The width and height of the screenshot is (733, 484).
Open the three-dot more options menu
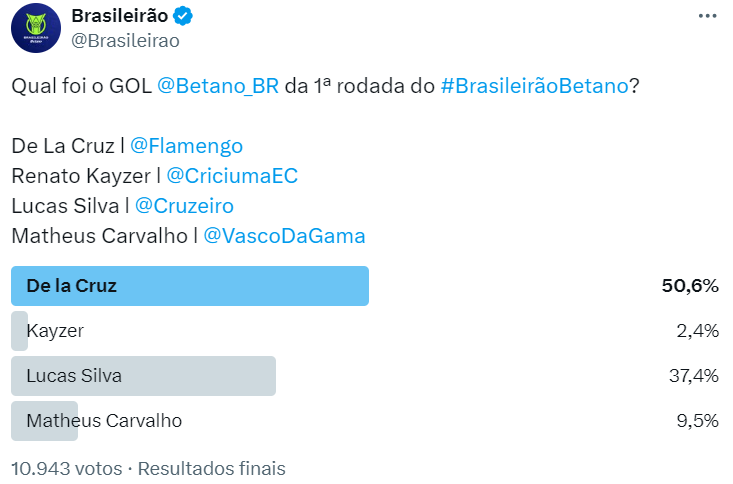707,17
